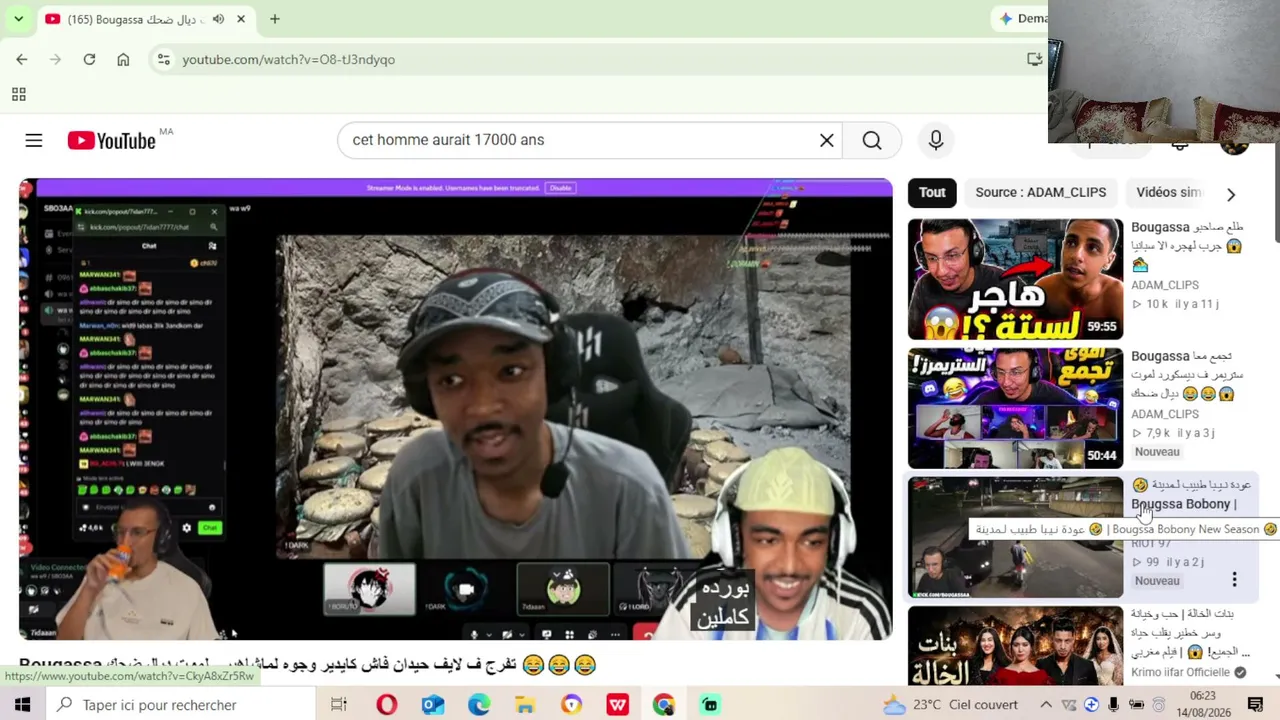Open more options for Bougssa Bobony video
This screenshot has height=720, width=1280.
(x=1234, y=580)
